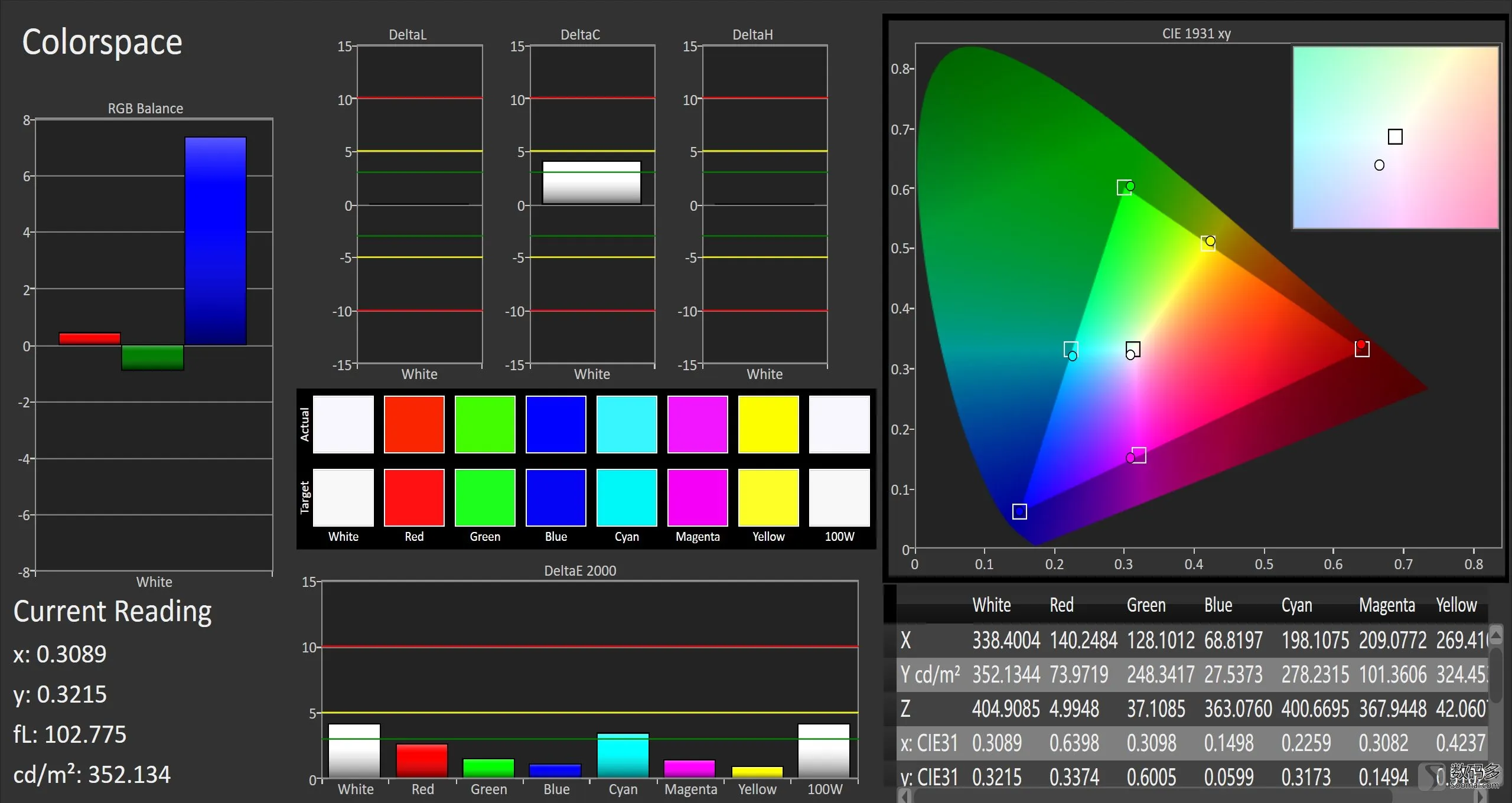Click the blue primary marker on CIE diagram
Image resolution: width=1512 pixels, height=803 pixels.
[x=1019, y=511]
